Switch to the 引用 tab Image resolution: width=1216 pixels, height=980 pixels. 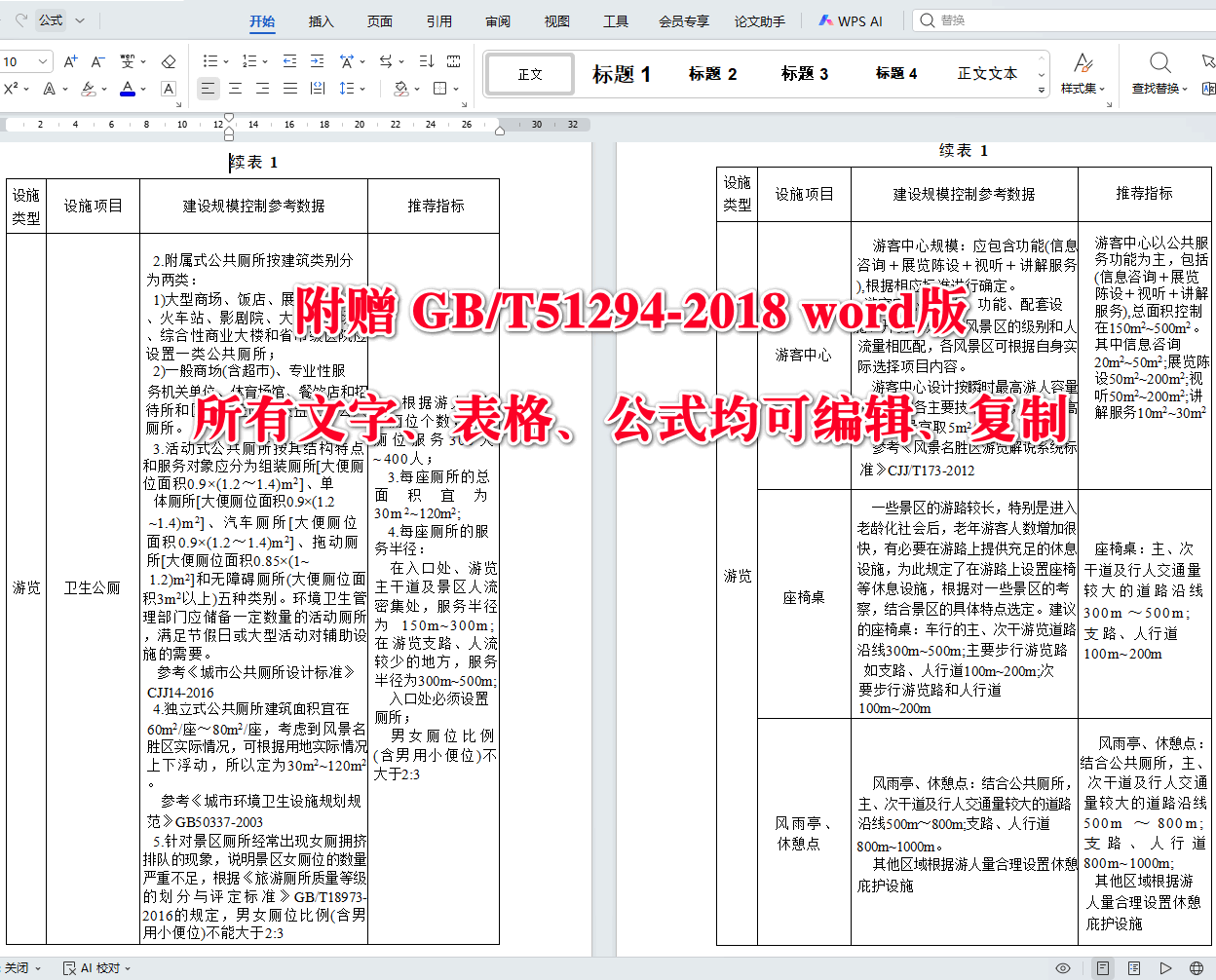pos(439,20)
